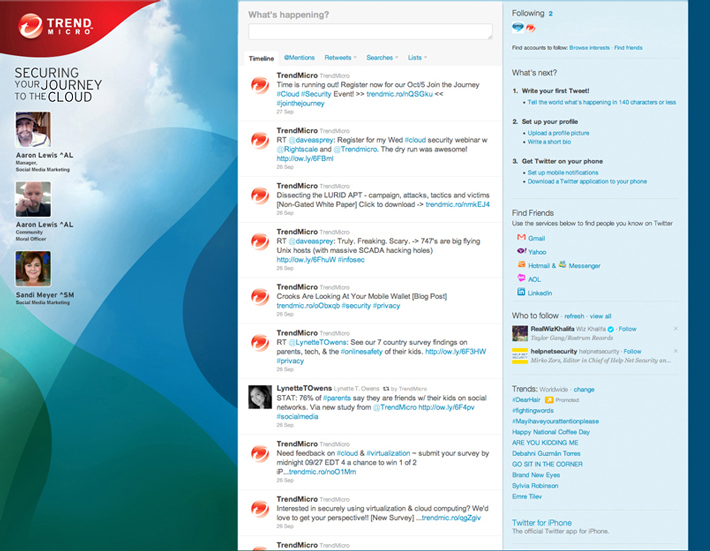Click Find friends link
The image size is (710, 551).
click(x=628, y=48)
